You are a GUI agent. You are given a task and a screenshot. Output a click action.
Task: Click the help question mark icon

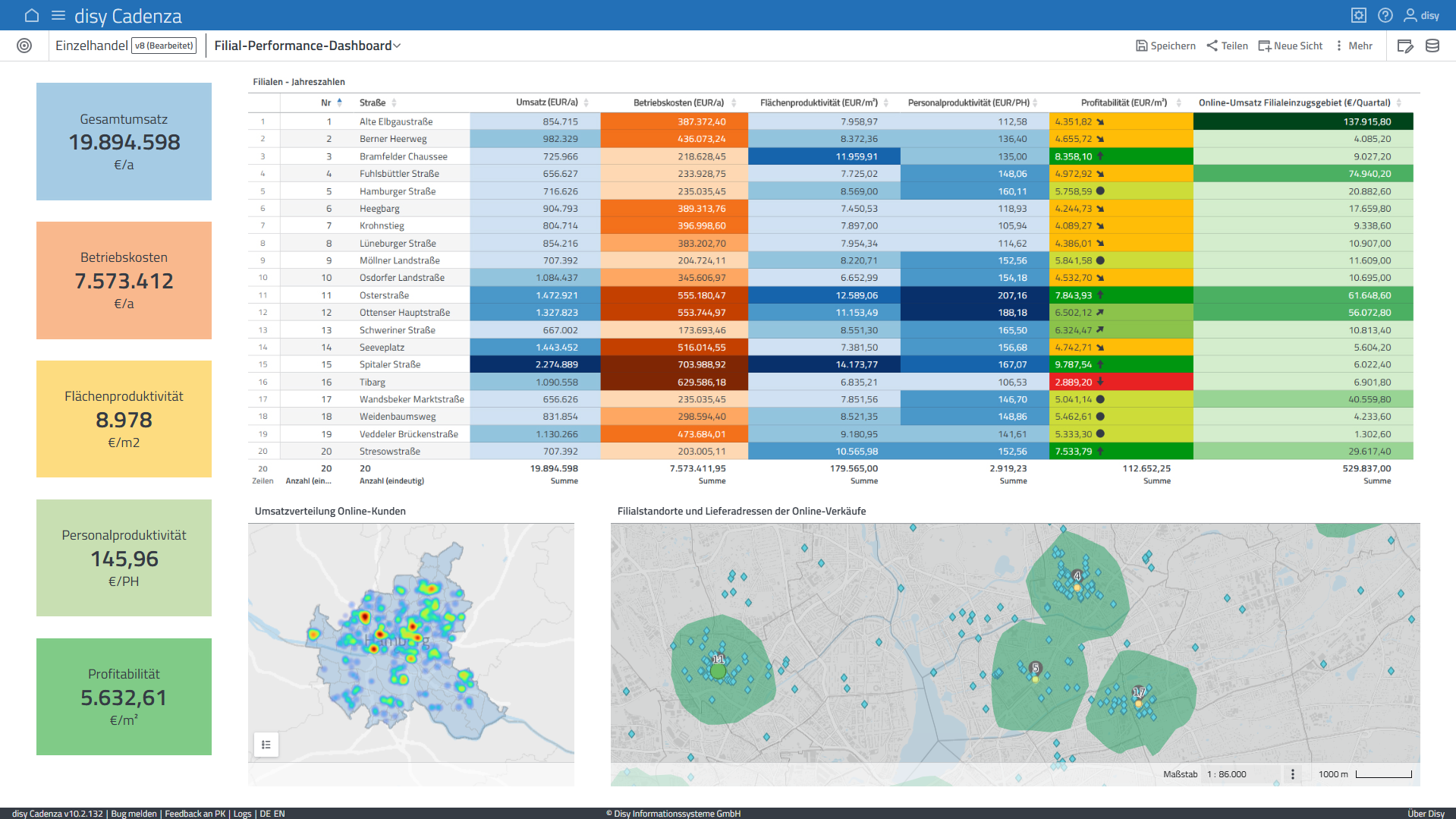click(x=1385, y=15)
